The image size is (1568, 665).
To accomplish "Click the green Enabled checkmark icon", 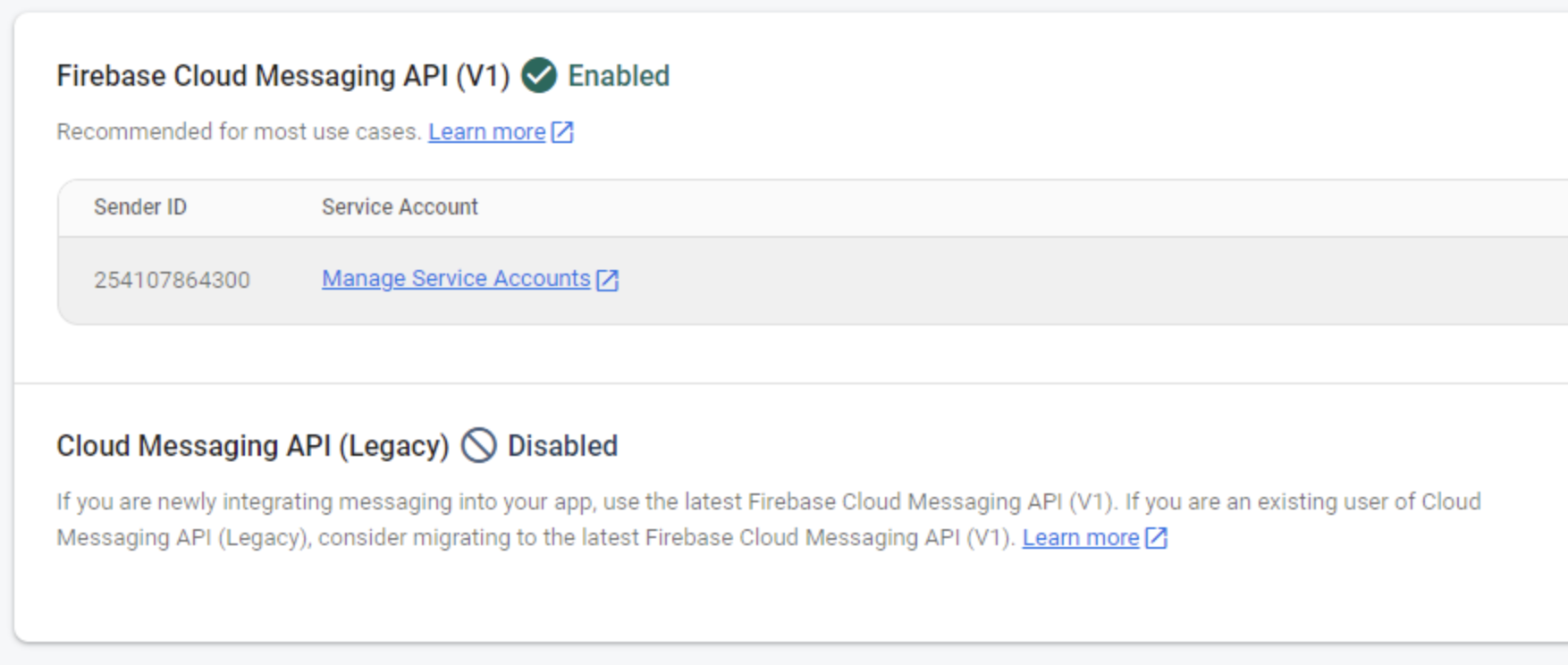I will (x=539, y=76).
